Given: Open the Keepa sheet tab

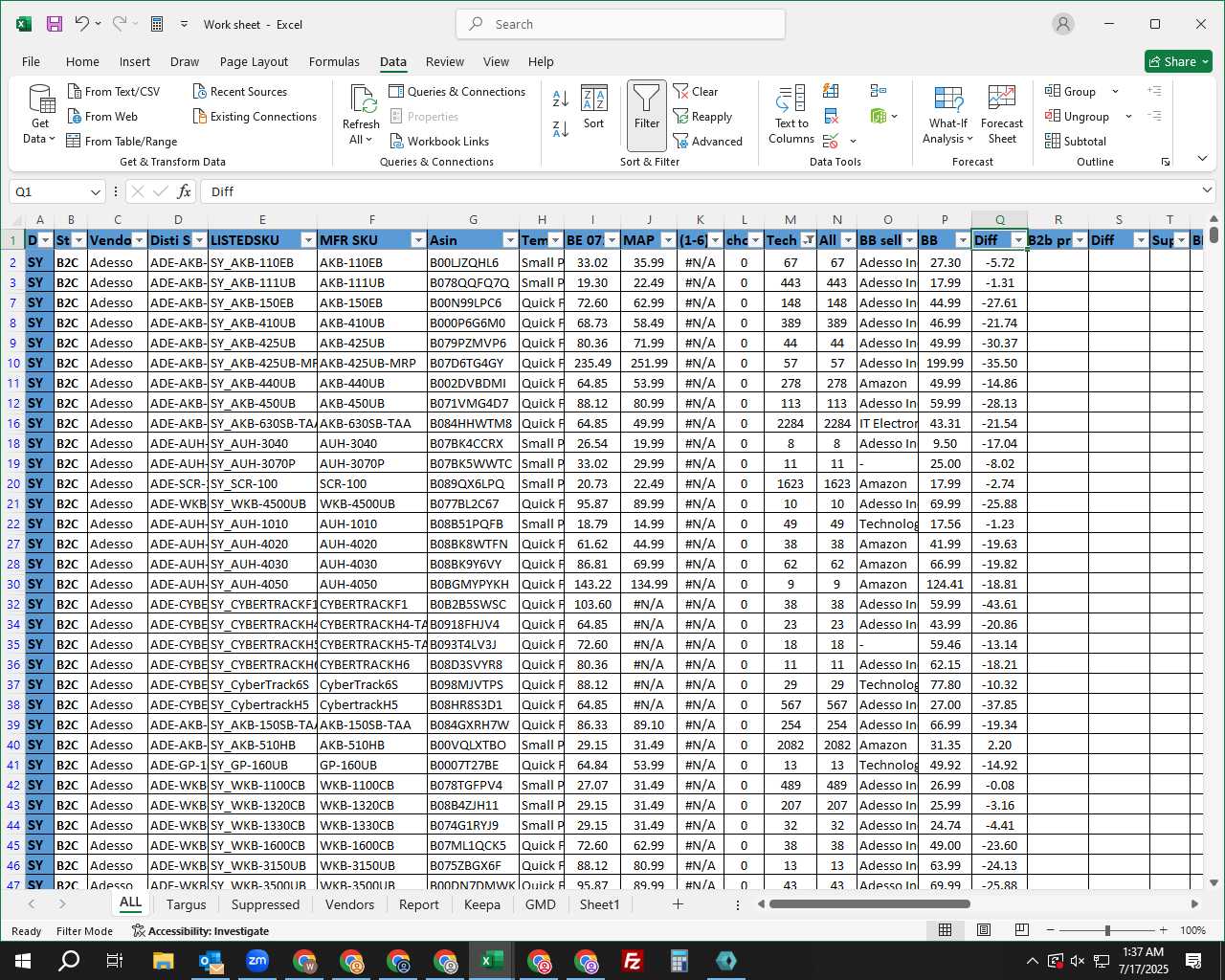Looking at the screenshot, I should click(x=481, y=904).
